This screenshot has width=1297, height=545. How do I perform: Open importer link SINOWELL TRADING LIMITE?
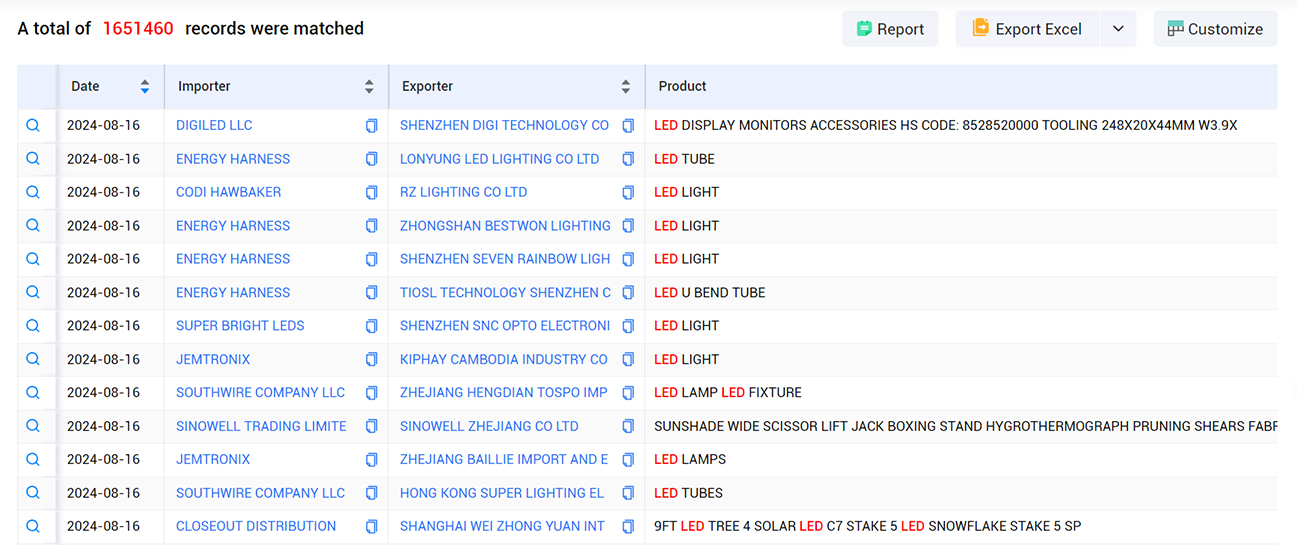pos(261,426)
